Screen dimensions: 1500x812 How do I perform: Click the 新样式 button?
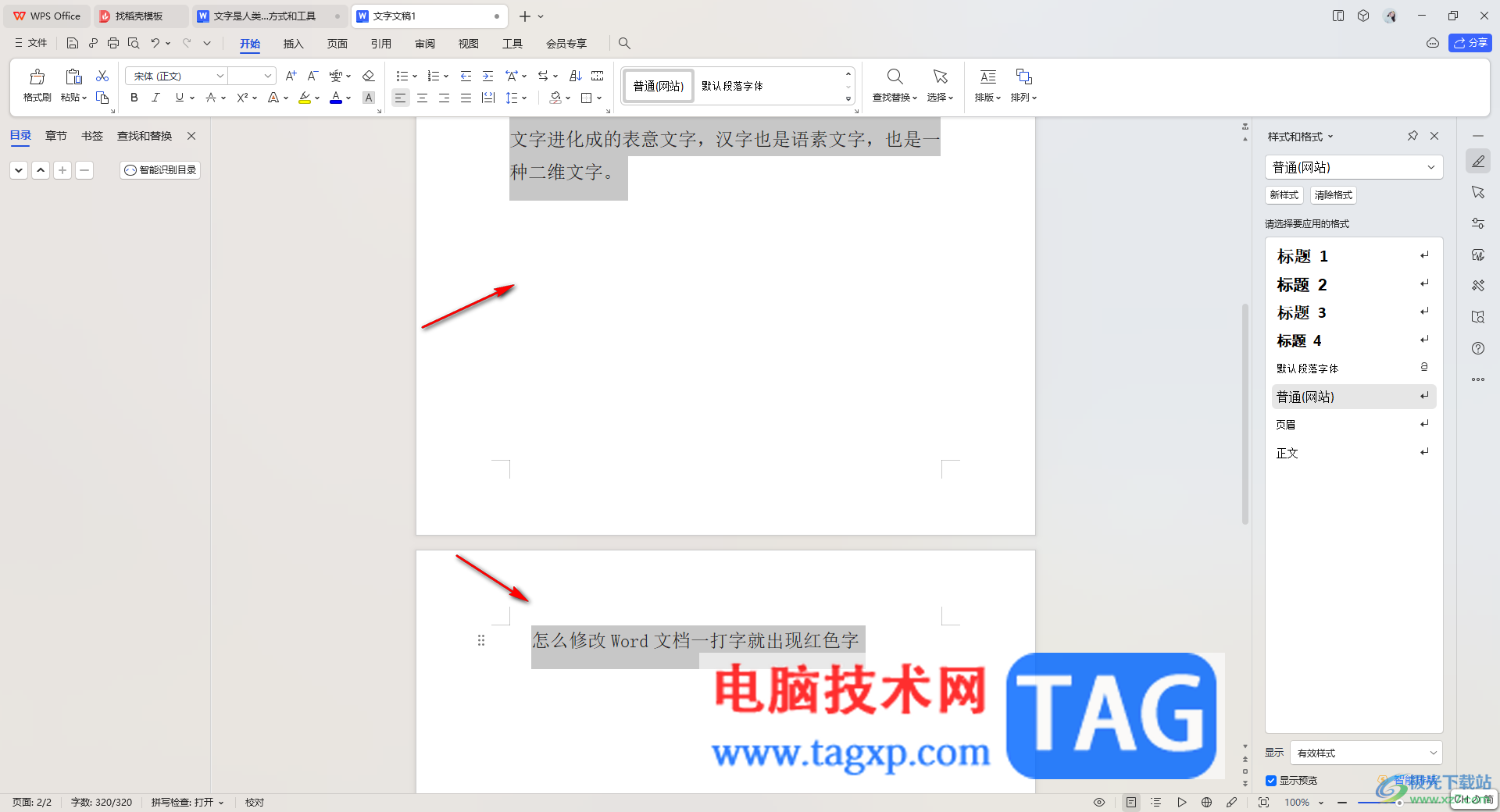[1284, 195]
